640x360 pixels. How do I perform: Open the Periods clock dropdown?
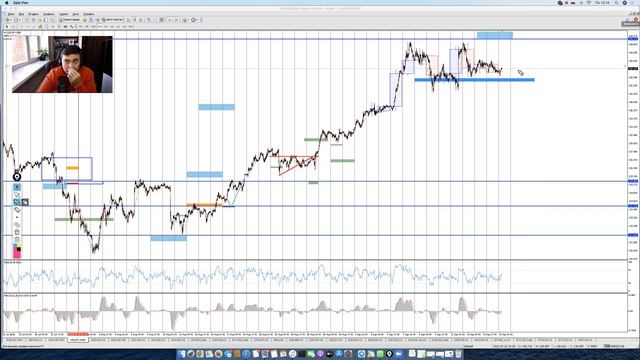tap(194, 20)
